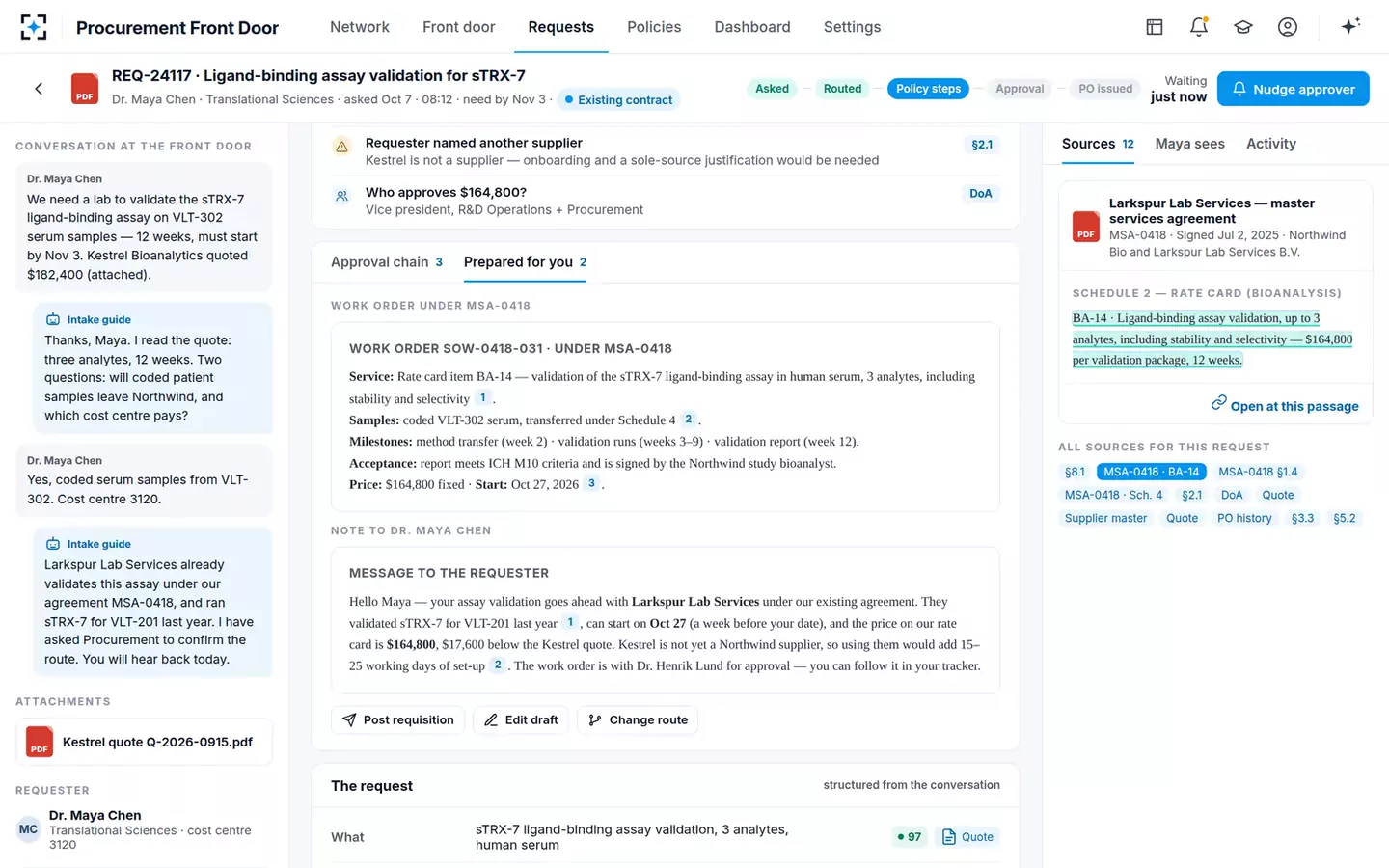The image size is (1389, 868).
Task: Open the graduation cap learning icon
Action: [x=1243, y=27]
